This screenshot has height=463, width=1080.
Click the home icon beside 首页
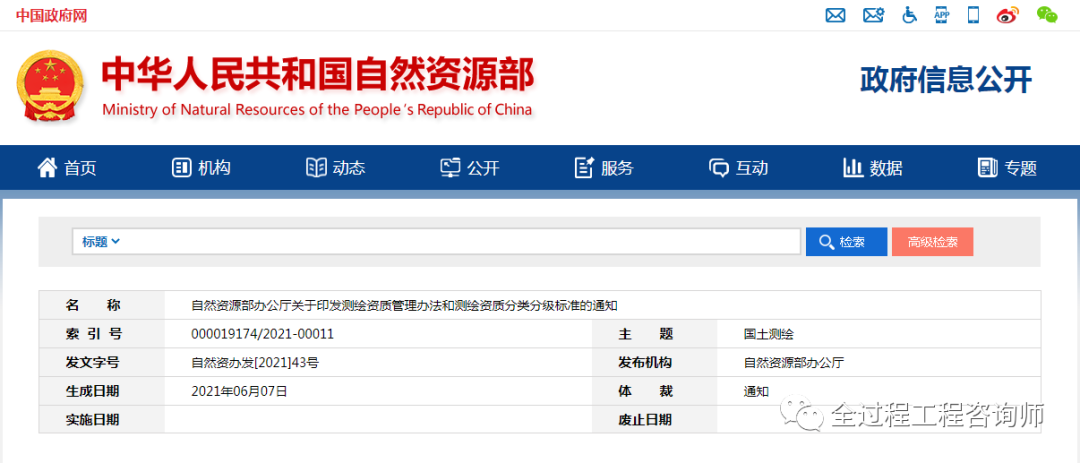tap(47, 167)
